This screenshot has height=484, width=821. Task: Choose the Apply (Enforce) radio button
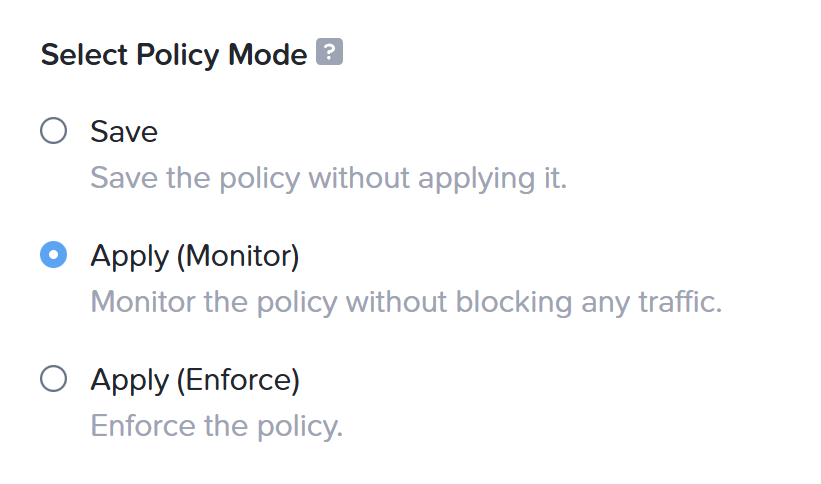pos(53,379)
